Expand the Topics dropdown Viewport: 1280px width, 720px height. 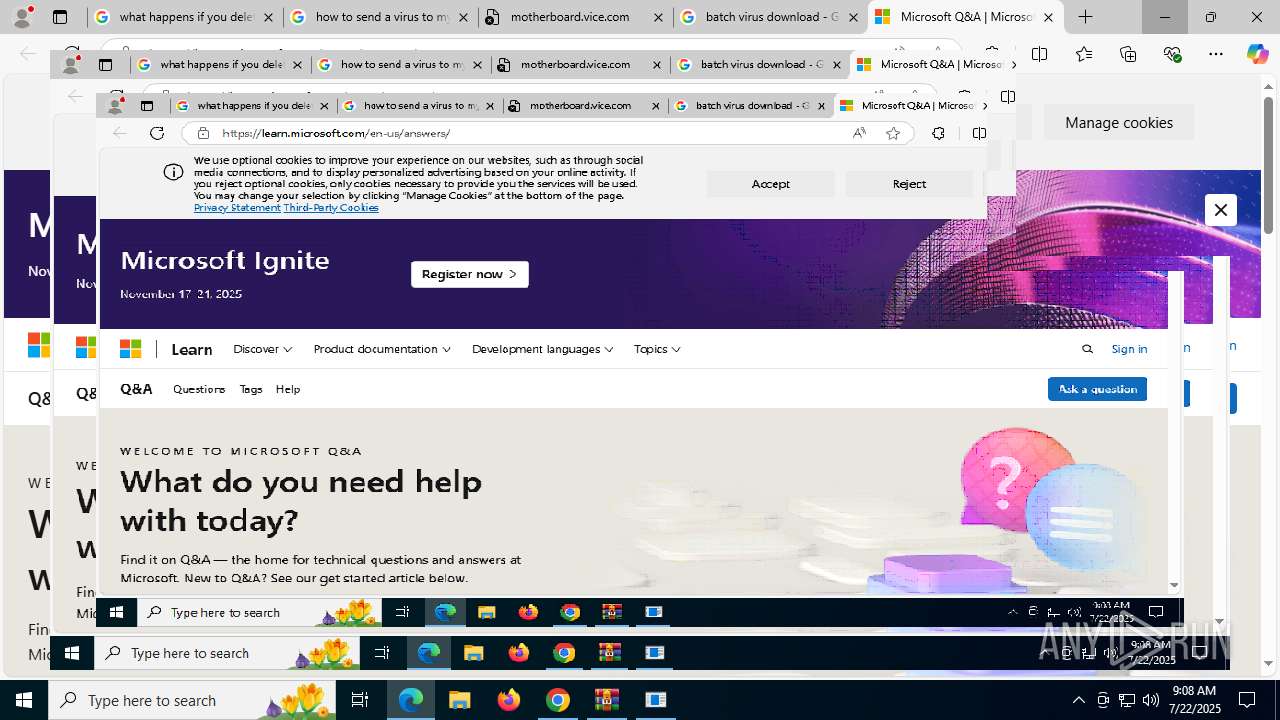pos(657,349)
